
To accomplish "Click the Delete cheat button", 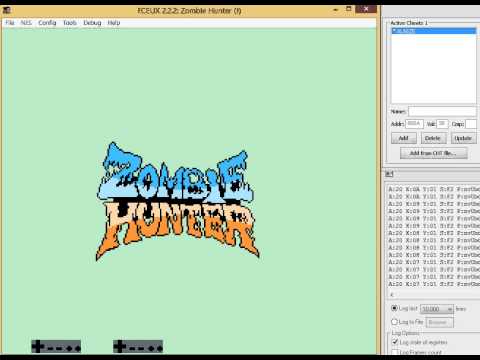I will [x=433, y=138].
